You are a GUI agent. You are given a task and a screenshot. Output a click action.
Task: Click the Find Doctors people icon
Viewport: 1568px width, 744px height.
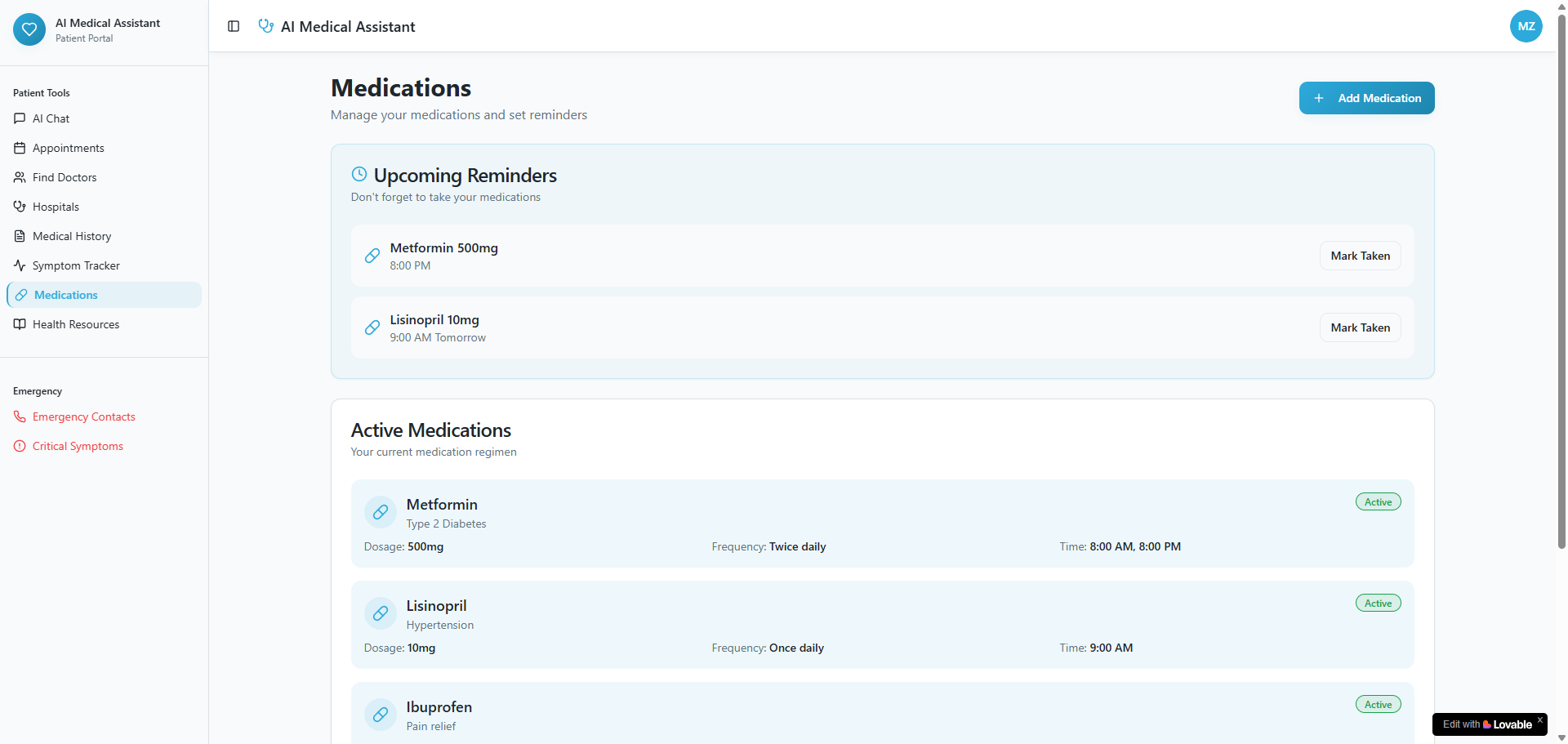20,177
